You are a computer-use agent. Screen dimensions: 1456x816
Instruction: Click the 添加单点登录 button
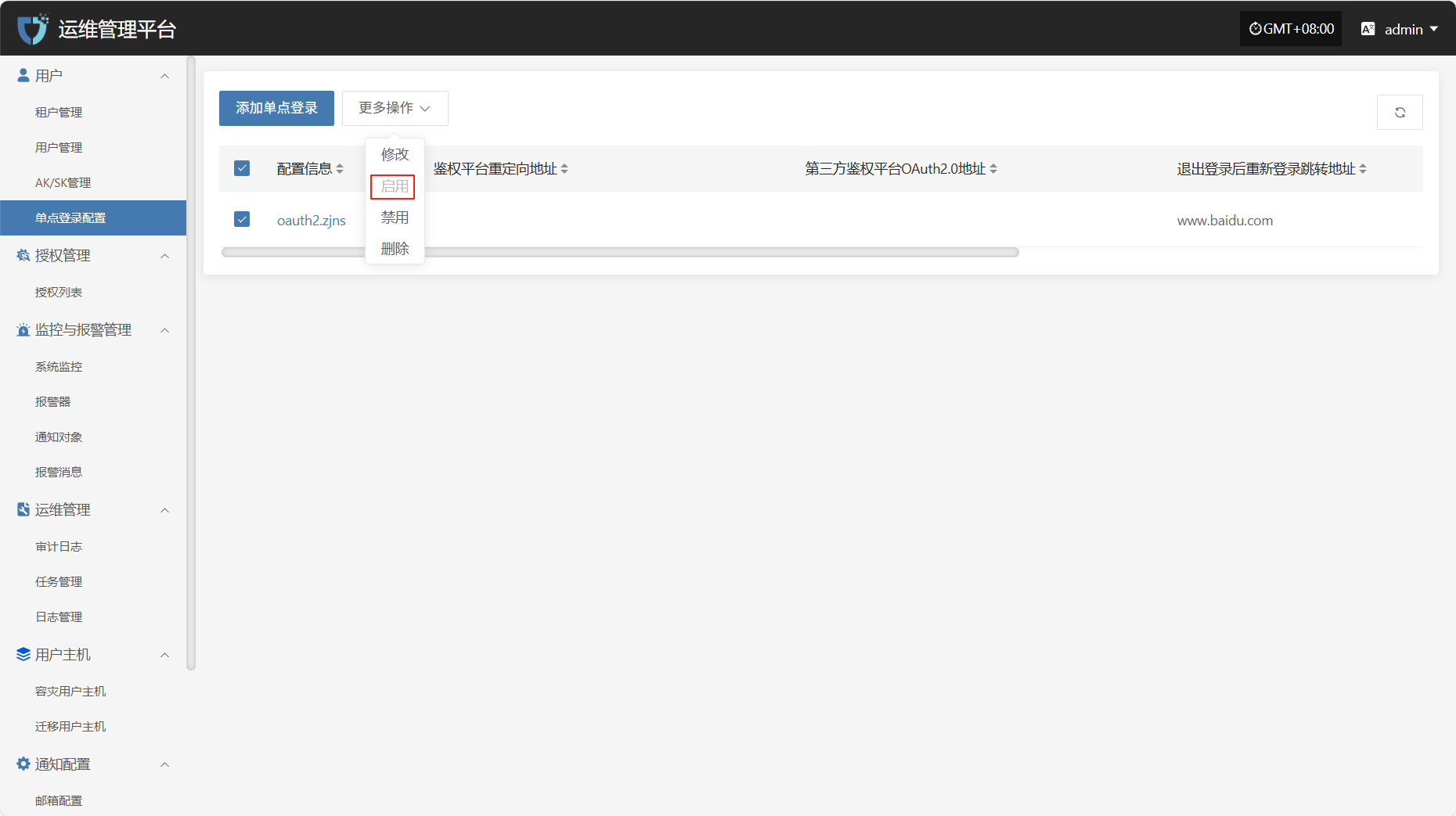point(276,108)
